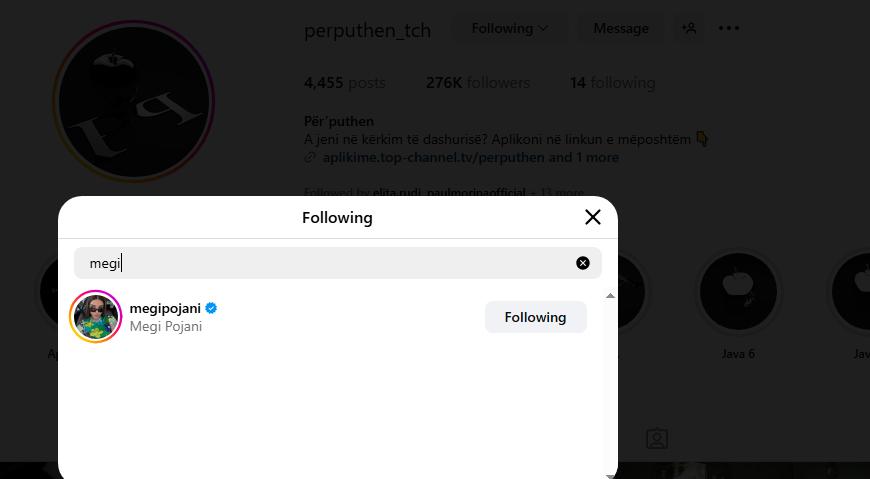Open the similar accounts suggestion icon
870x479 pixels.
(689, 28)
